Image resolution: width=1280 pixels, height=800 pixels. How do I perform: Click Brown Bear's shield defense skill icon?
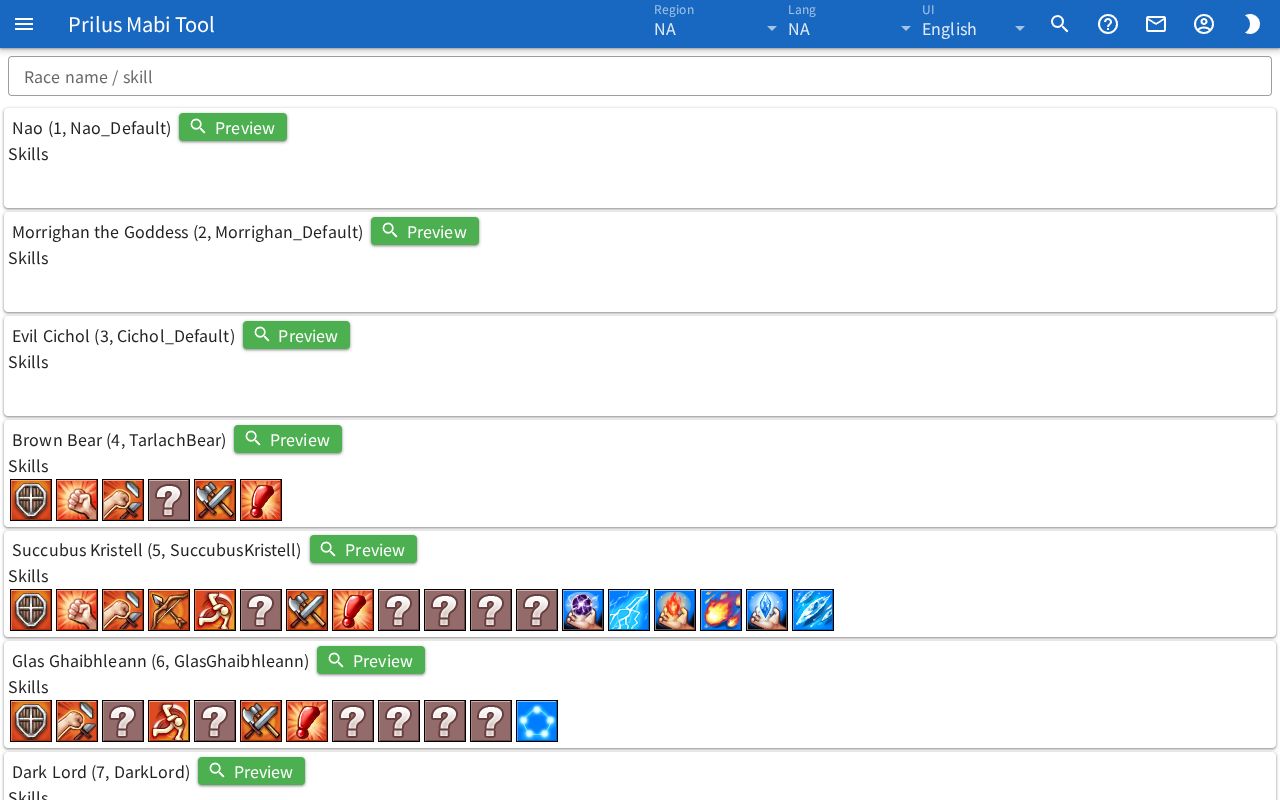pos(31,500)
